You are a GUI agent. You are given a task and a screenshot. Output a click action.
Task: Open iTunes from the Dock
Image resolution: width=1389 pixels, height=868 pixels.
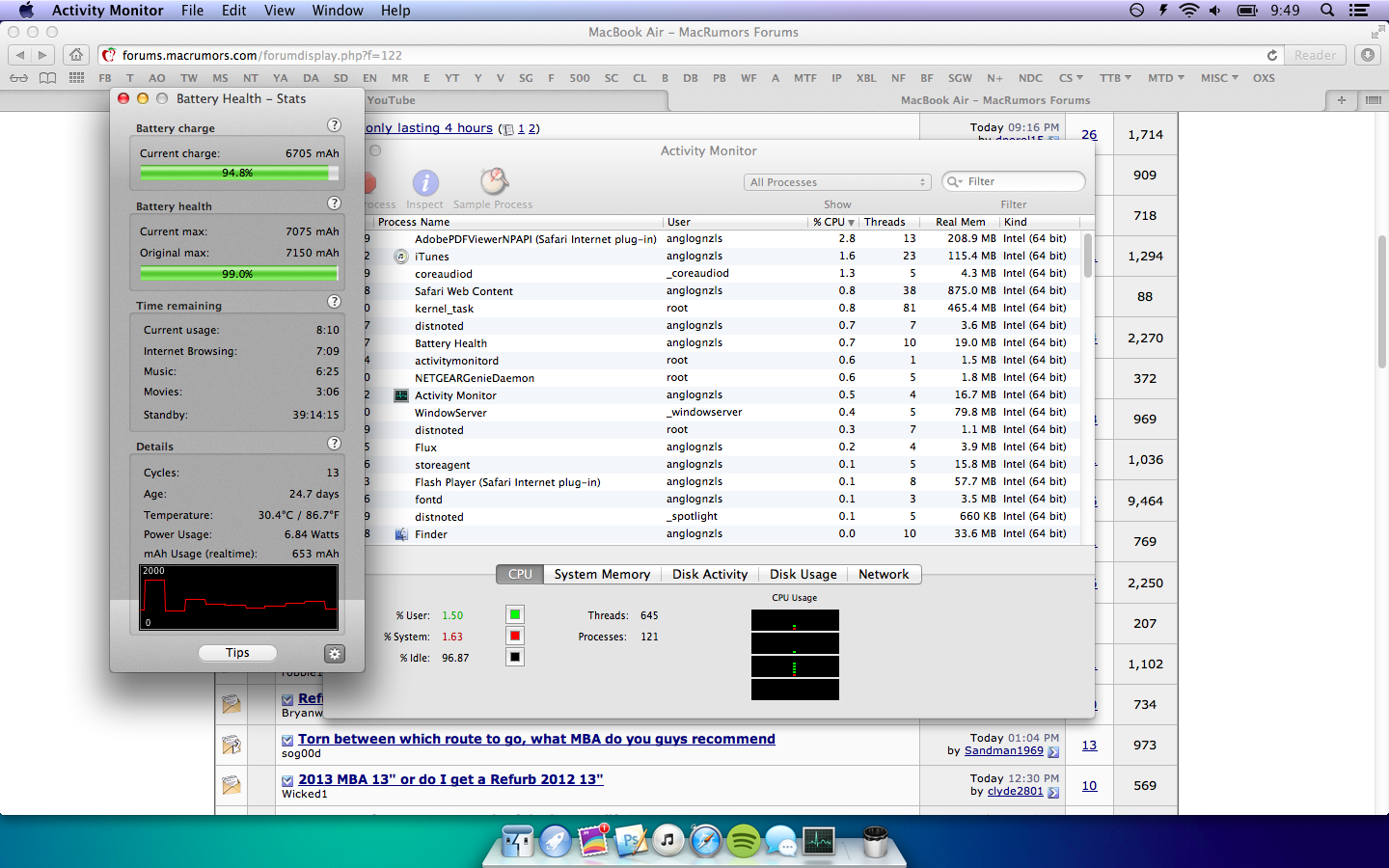(x=667, y=841)
